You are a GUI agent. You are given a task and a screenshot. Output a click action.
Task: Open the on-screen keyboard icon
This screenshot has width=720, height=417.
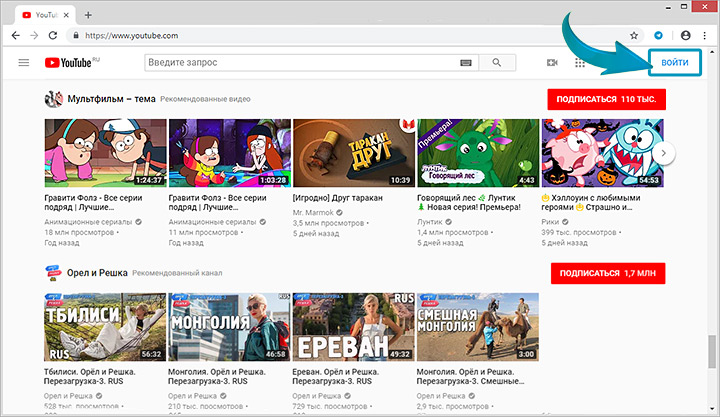[466, 63]
